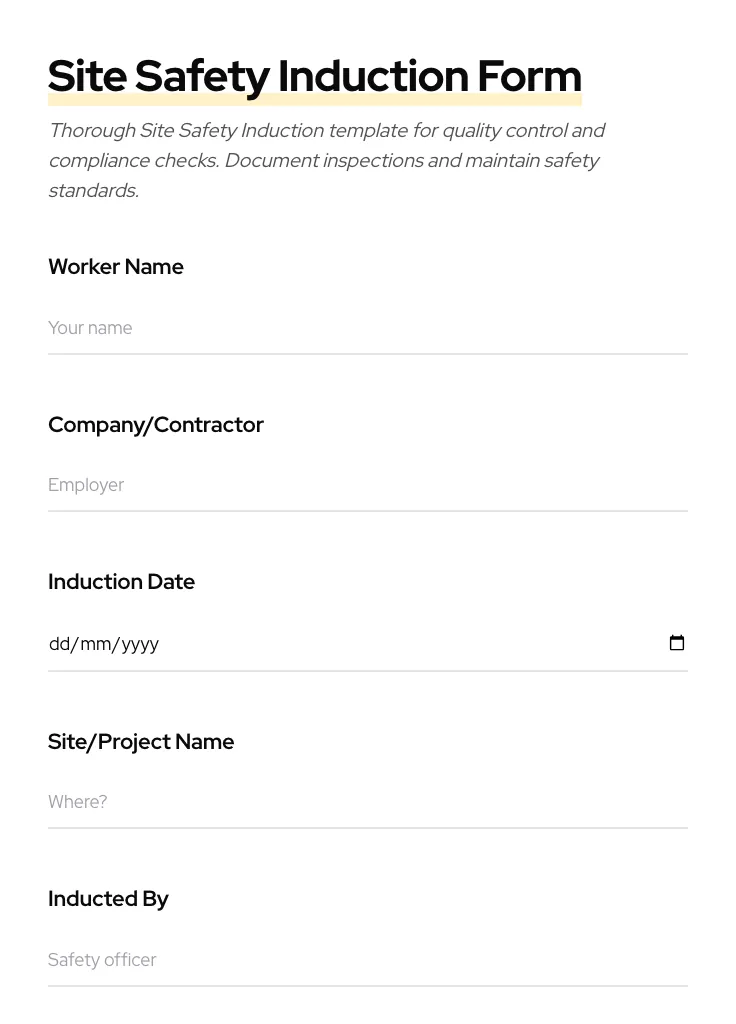Click the 'Company/Contractor' label

click(156, 424)
